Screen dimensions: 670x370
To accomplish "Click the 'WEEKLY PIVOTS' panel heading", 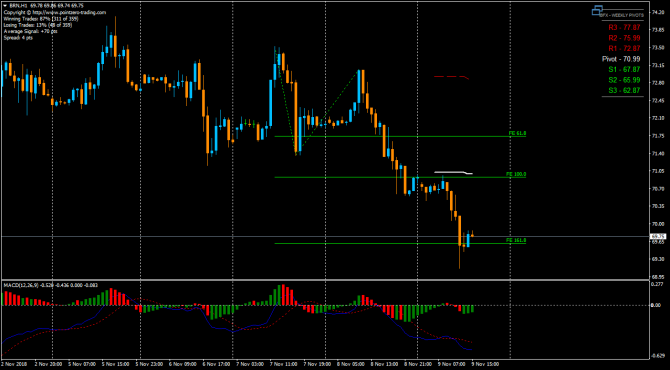I will (623, 15).
